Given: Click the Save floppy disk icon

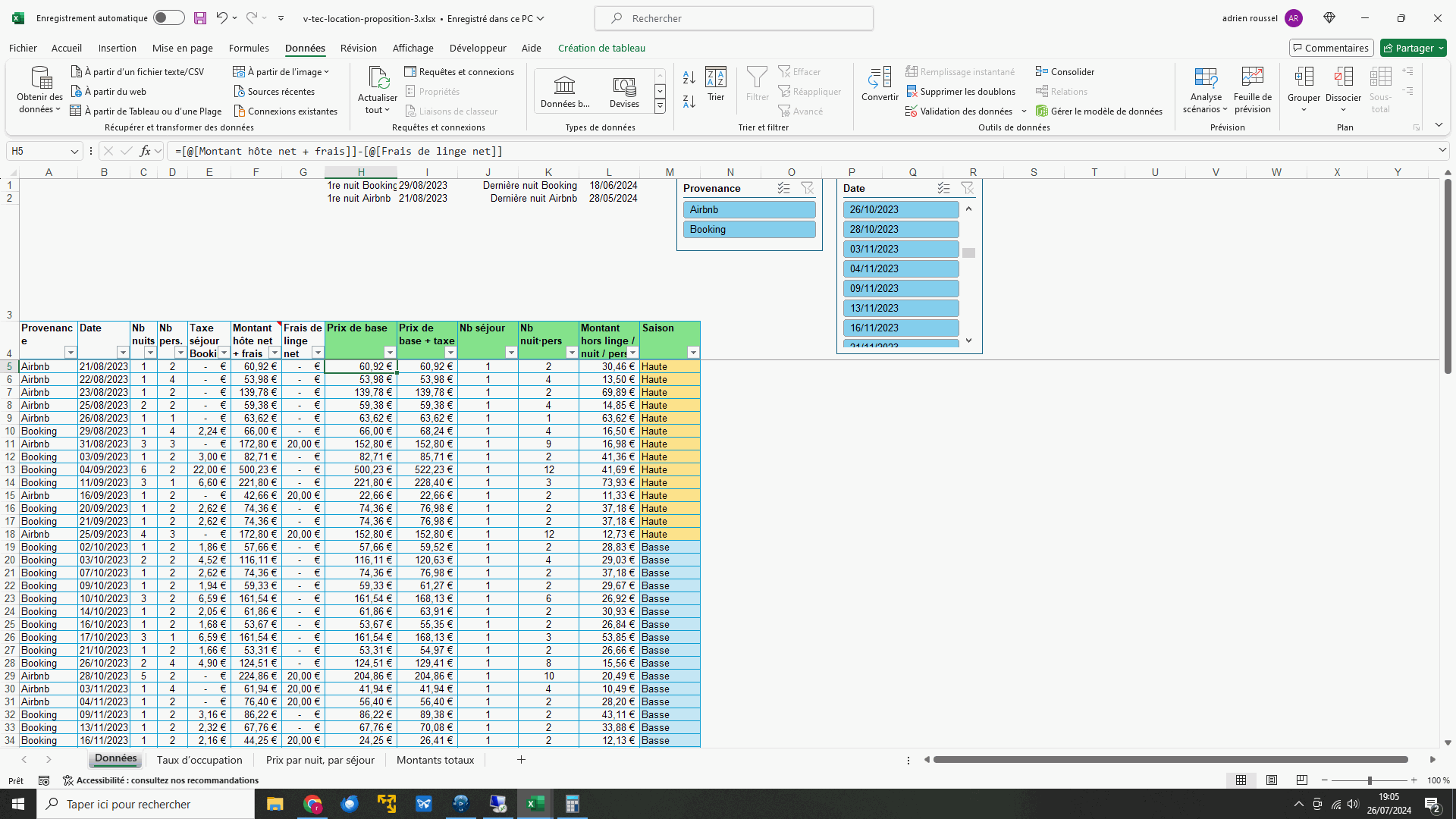Looking at the screenshot, I should [x=200, y=18].
